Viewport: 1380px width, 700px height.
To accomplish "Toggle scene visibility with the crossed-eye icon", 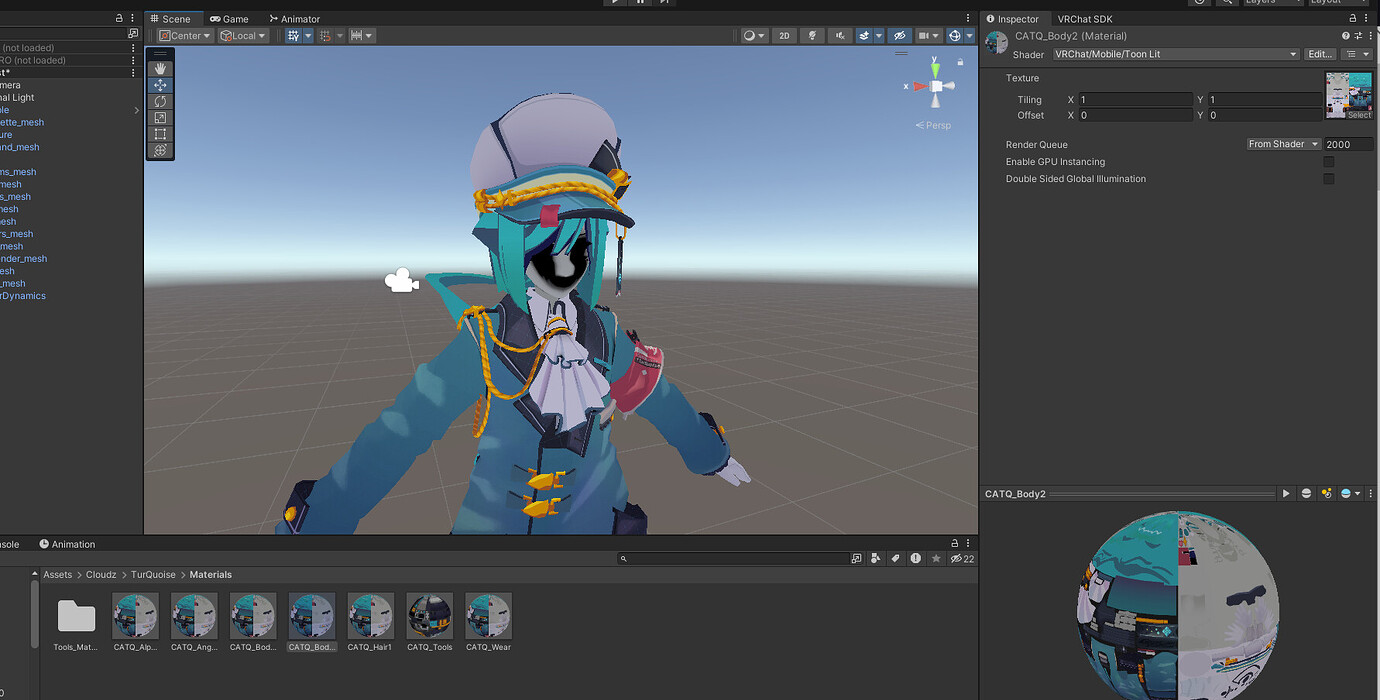I will pyautogui.click(x=899, y=35).
